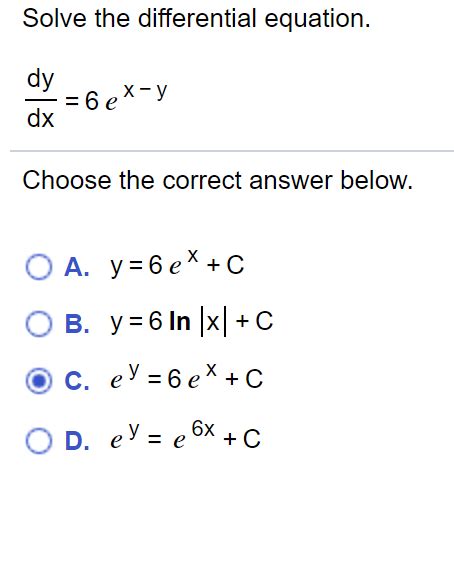Select radio button for option A

39,267
